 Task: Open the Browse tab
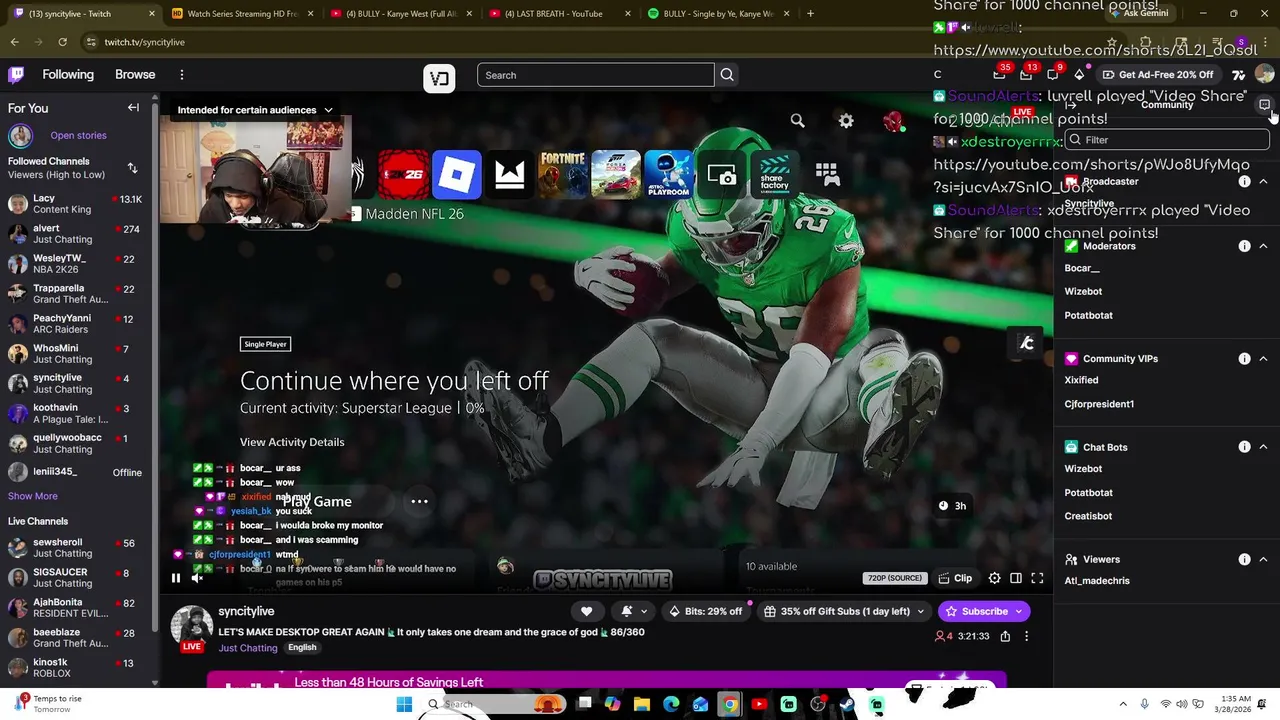coord(135,75)
